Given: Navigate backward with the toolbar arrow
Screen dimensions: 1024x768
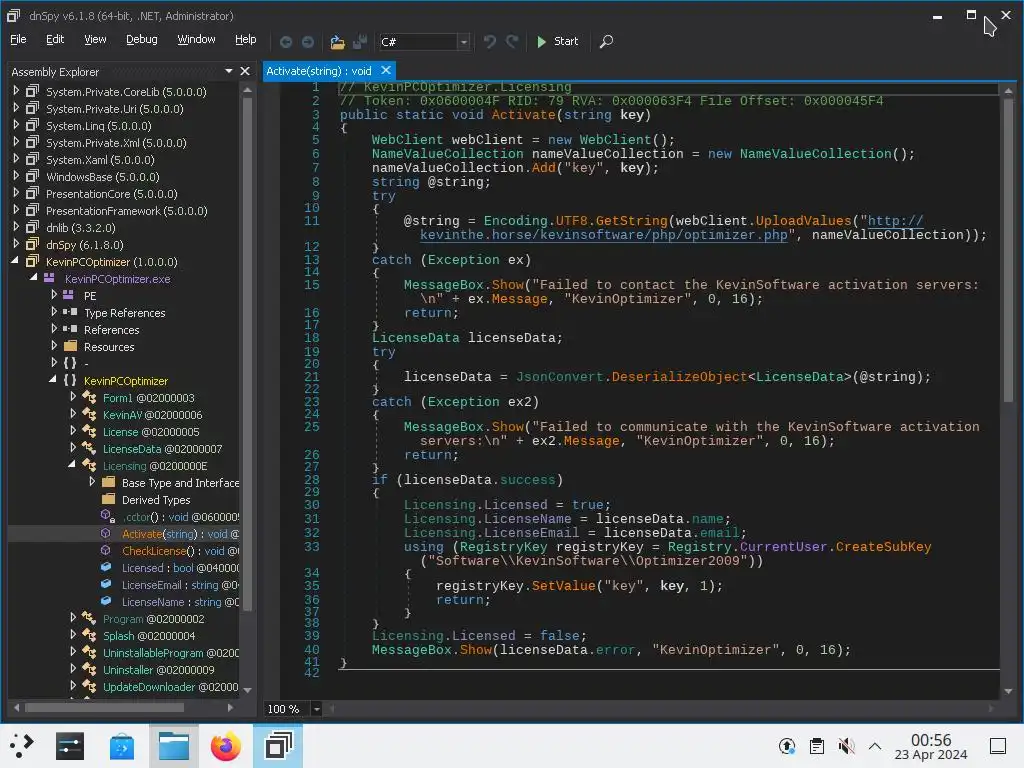Looking at the screenshot, I should 286,42.
